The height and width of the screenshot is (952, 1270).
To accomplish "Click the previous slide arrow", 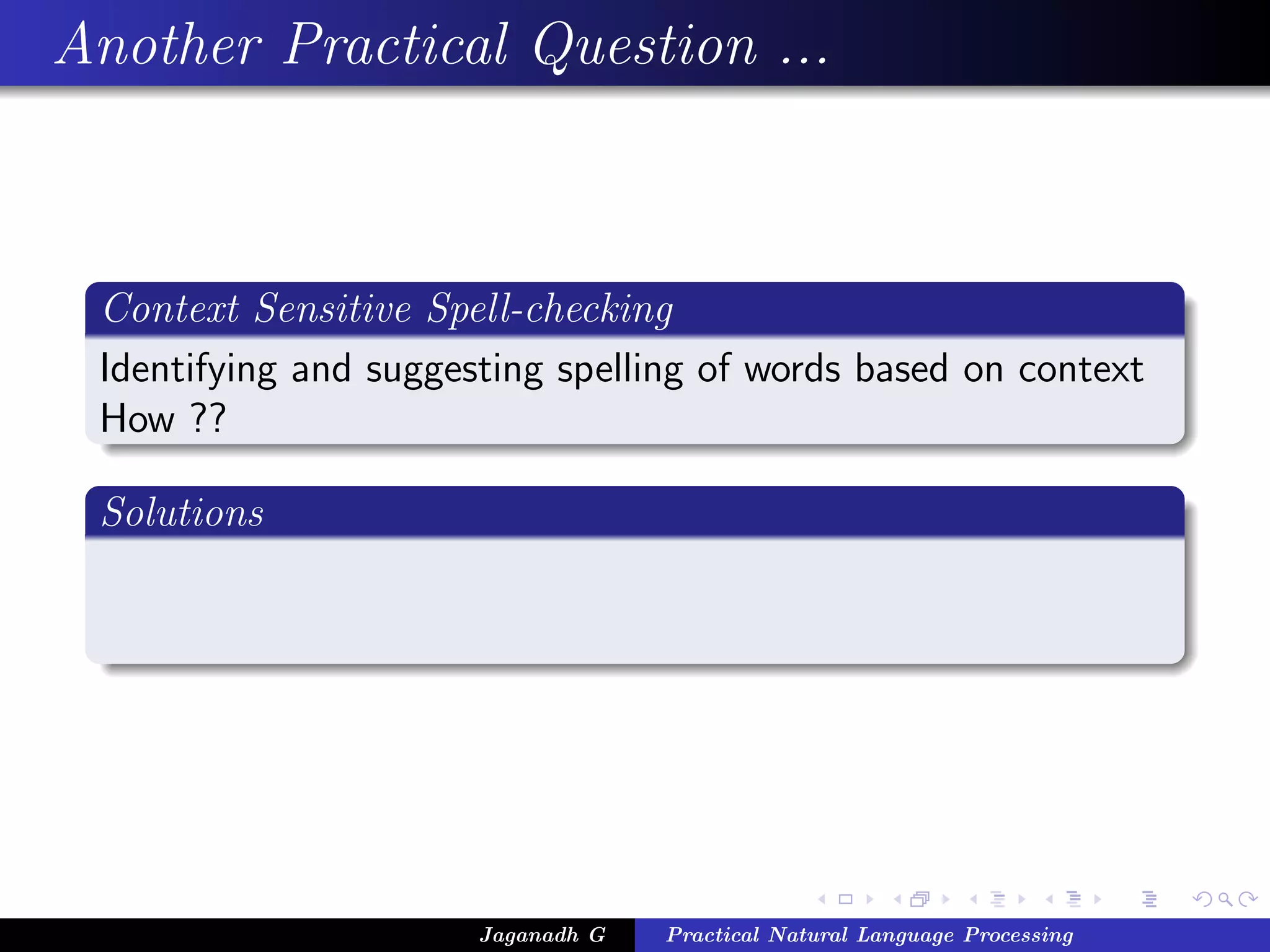I will [822, 899].
